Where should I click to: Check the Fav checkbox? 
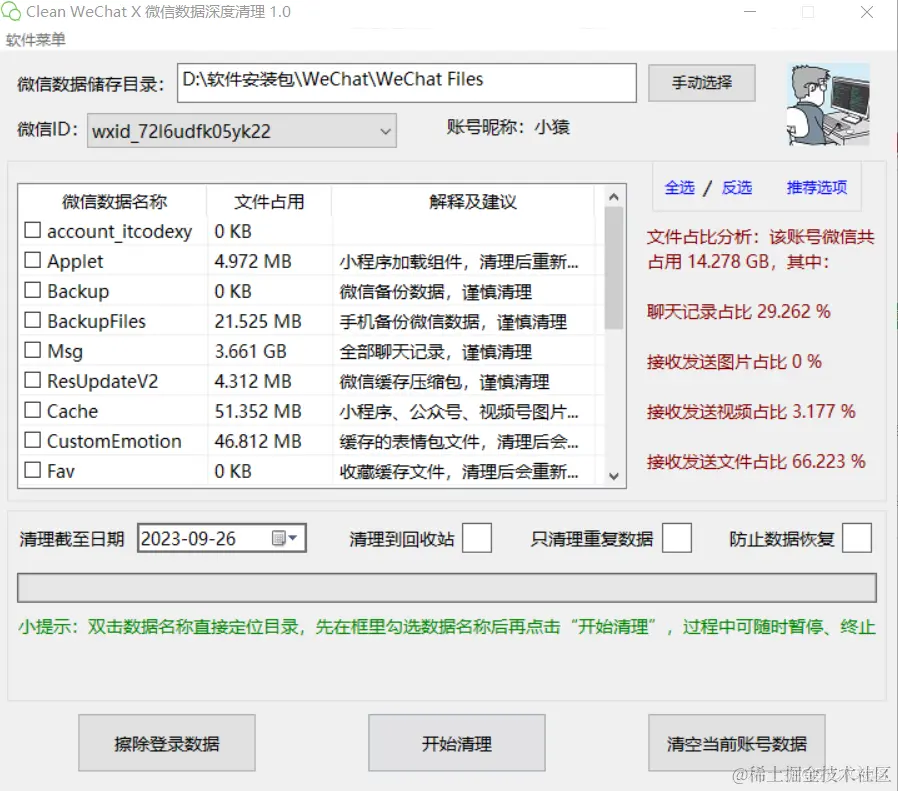click(x=33, y=470)
